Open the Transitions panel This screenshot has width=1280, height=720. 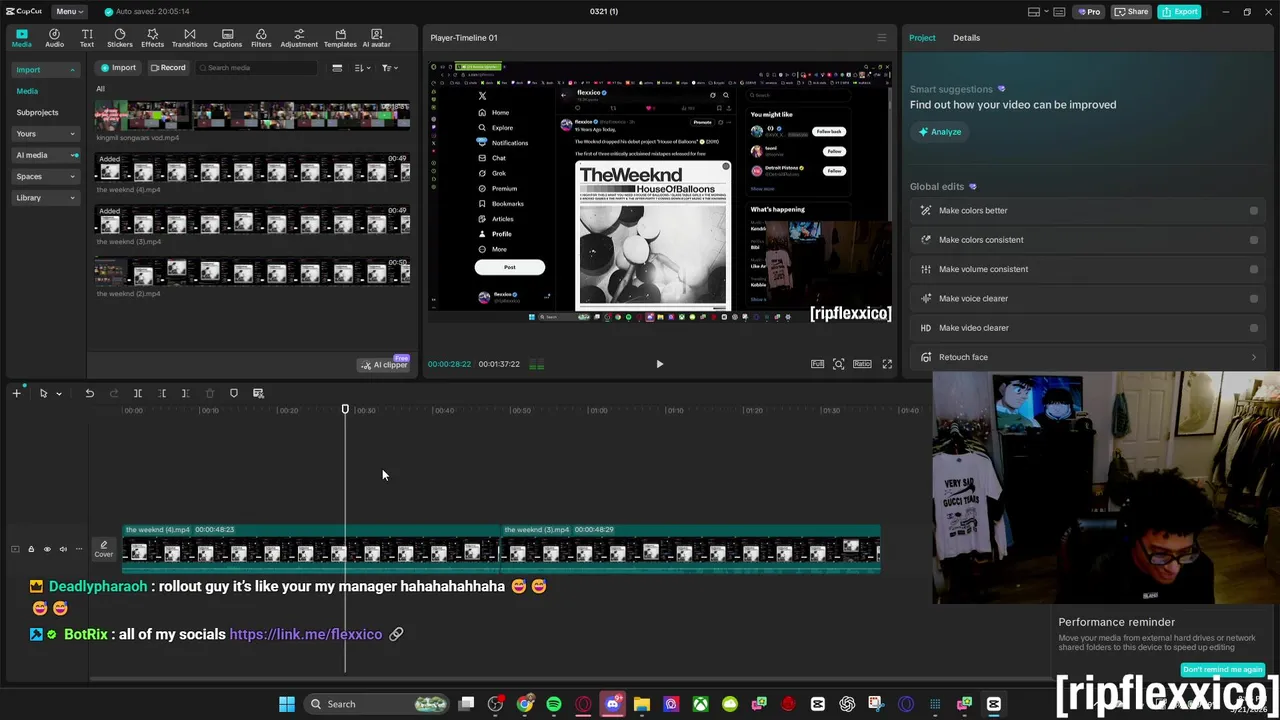[x=189, y=38]
